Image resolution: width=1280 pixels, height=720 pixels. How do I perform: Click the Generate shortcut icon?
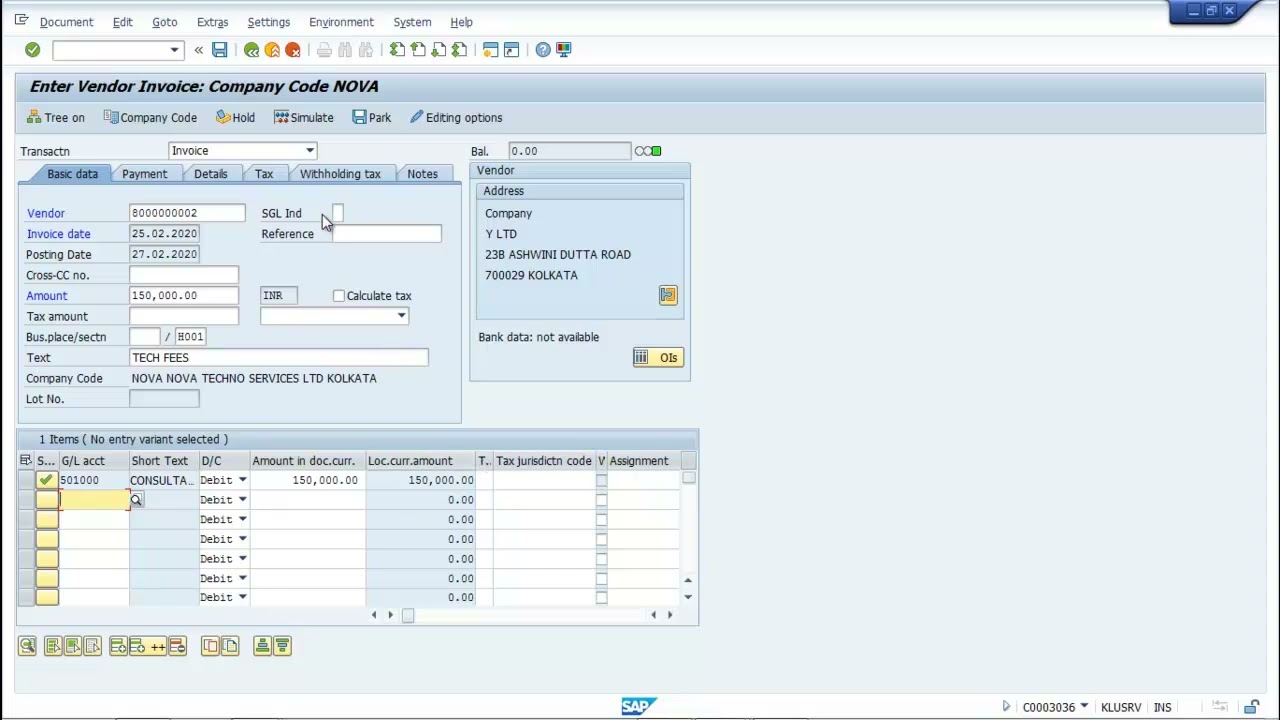click(x=511, y=50)
